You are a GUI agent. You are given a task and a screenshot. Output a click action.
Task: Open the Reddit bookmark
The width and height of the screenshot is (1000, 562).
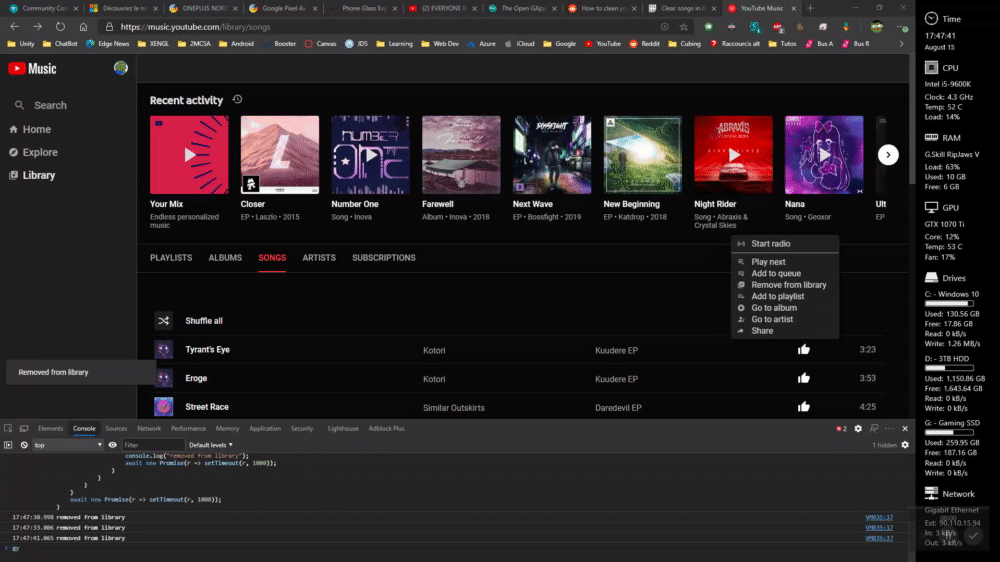[x=645, y=44]
